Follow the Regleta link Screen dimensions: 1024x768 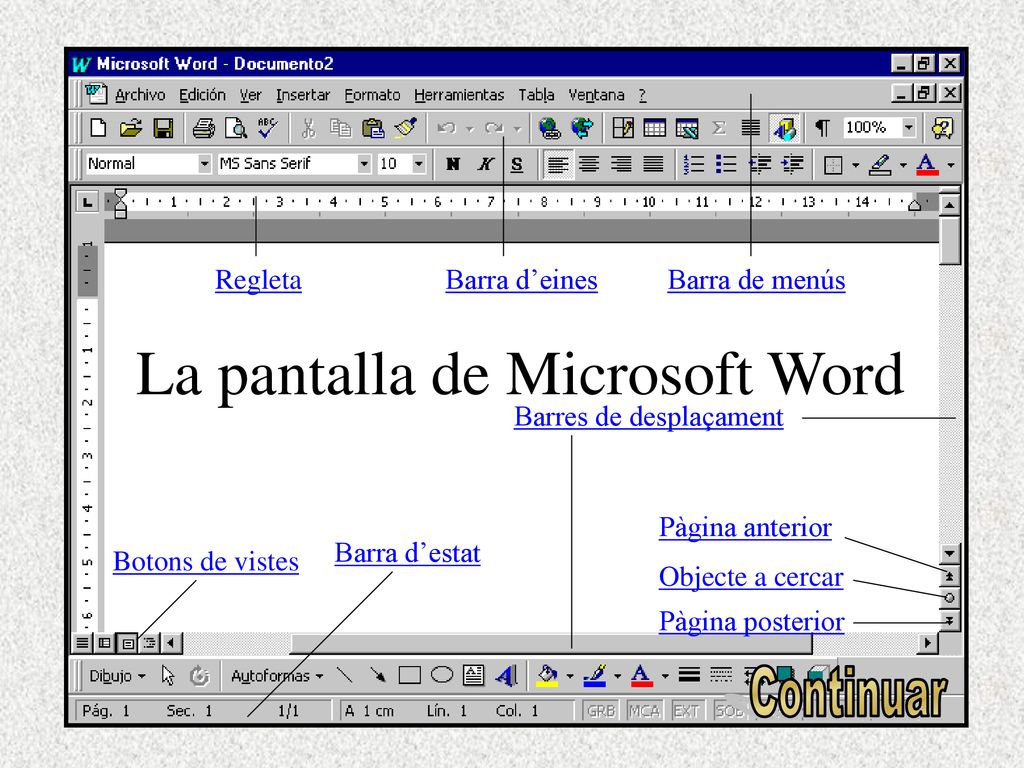tap(259, 280)
